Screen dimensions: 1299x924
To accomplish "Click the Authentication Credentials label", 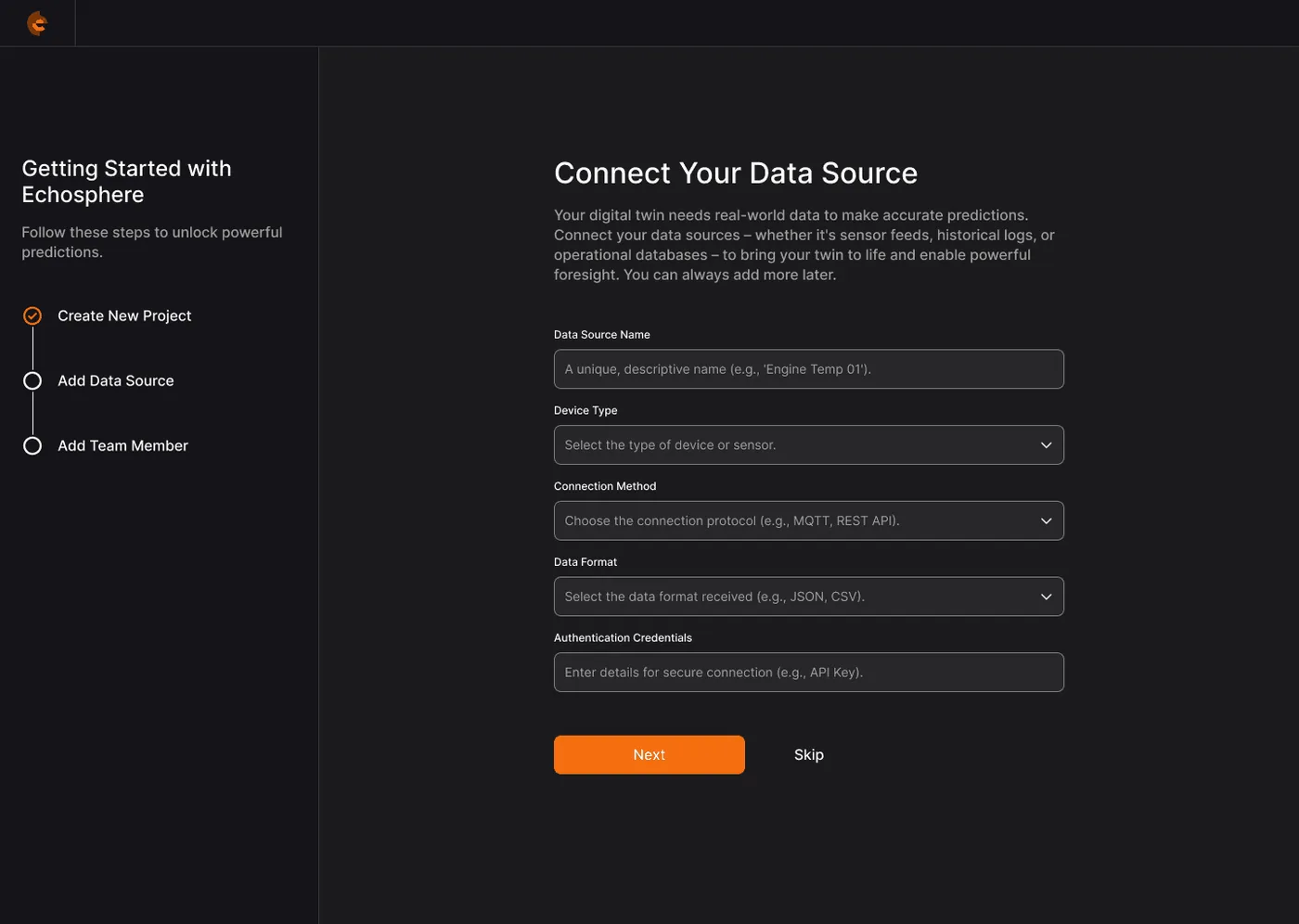I will point(623,638).
